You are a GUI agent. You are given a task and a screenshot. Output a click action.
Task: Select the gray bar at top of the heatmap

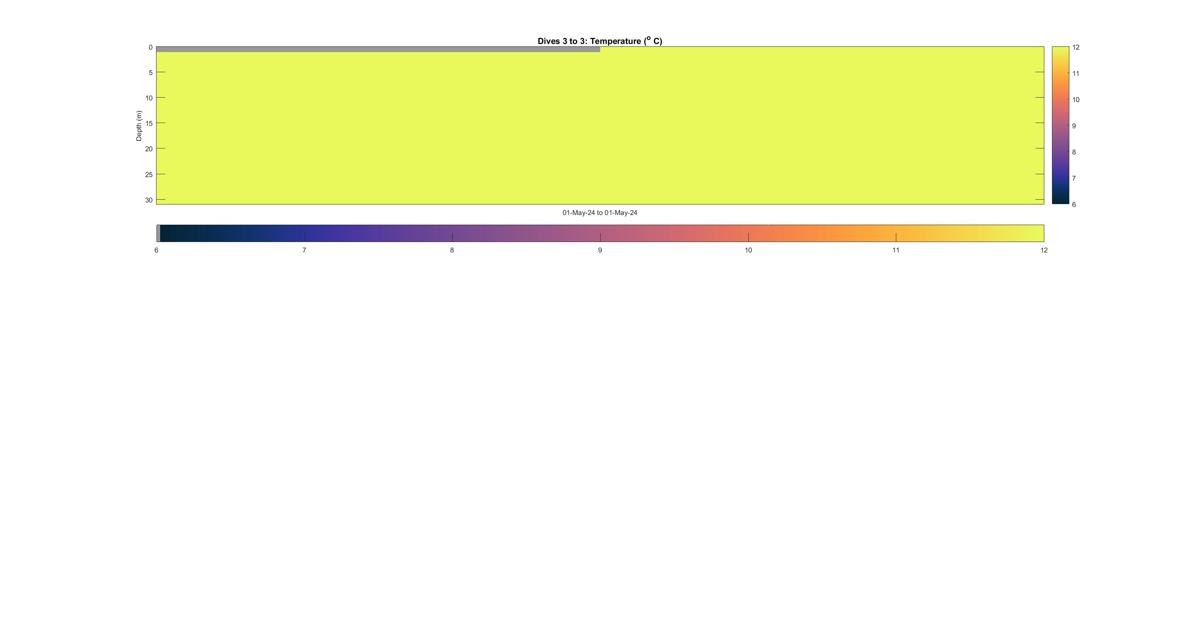pyautogui.click(x=378, y=49)
